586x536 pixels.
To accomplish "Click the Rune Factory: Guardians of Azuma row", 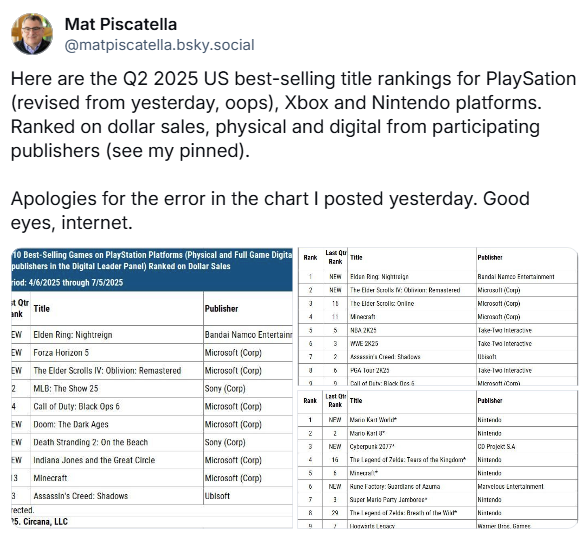I will click(438, 486).
